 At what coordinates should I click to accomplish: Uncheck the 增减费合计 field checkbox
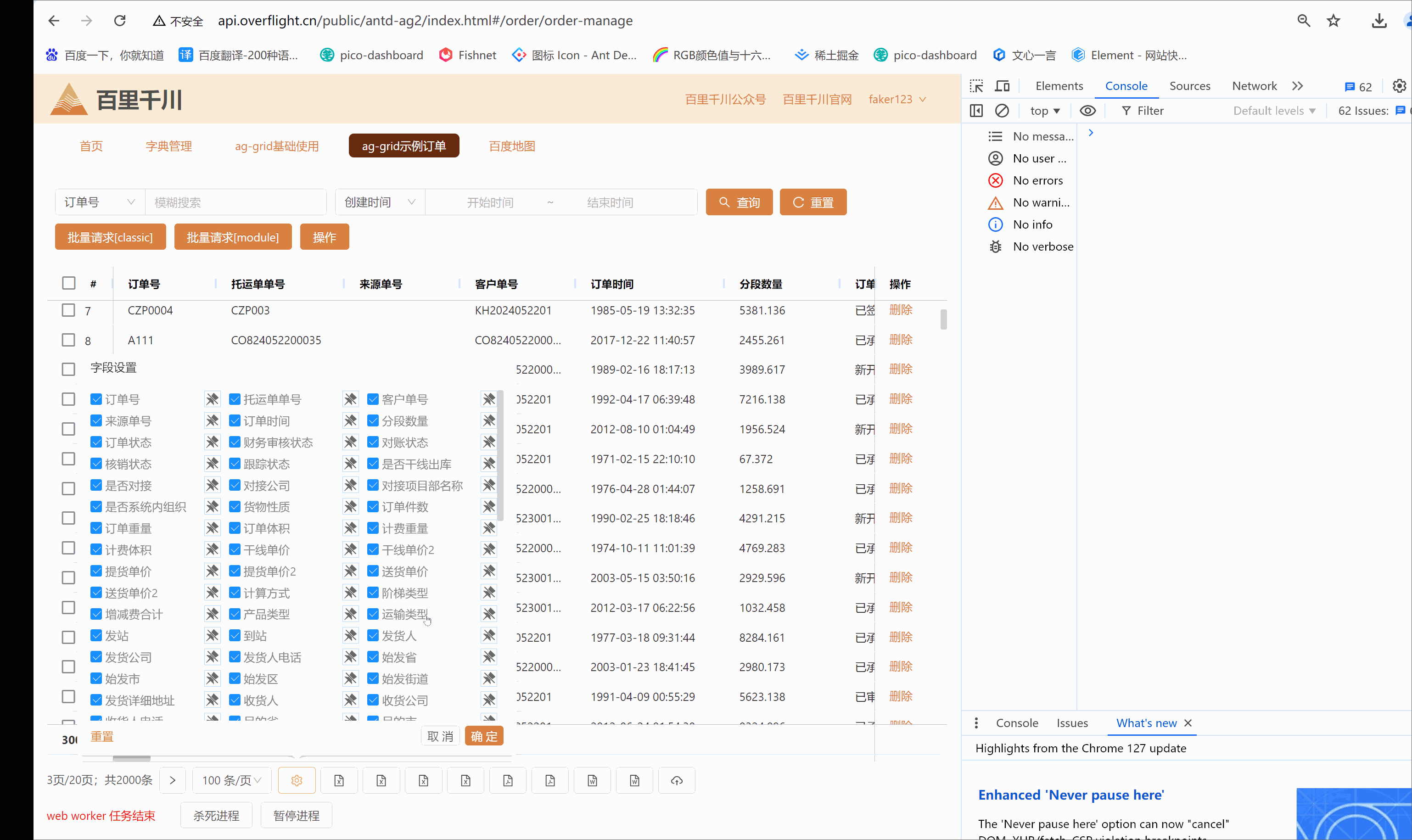(96, 614)
